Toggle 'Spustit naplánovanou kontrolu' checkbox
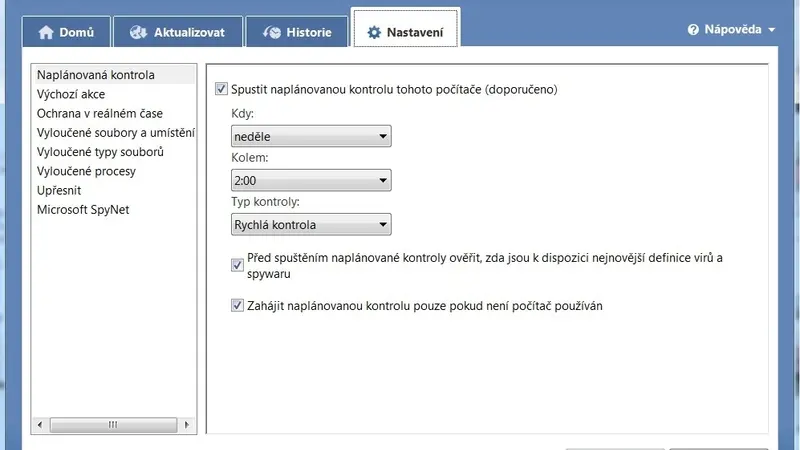The image size is (800, 450). click(221, 89)
